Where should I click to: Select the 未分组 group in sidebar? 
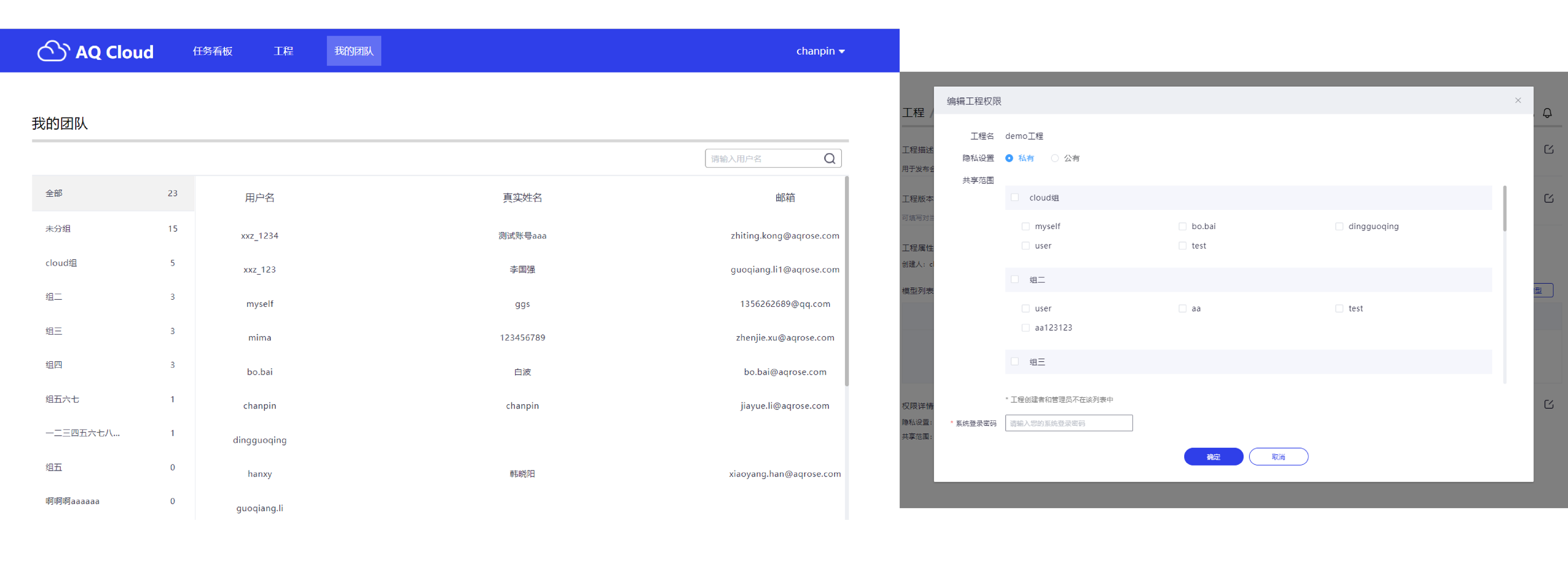(58, 229)
